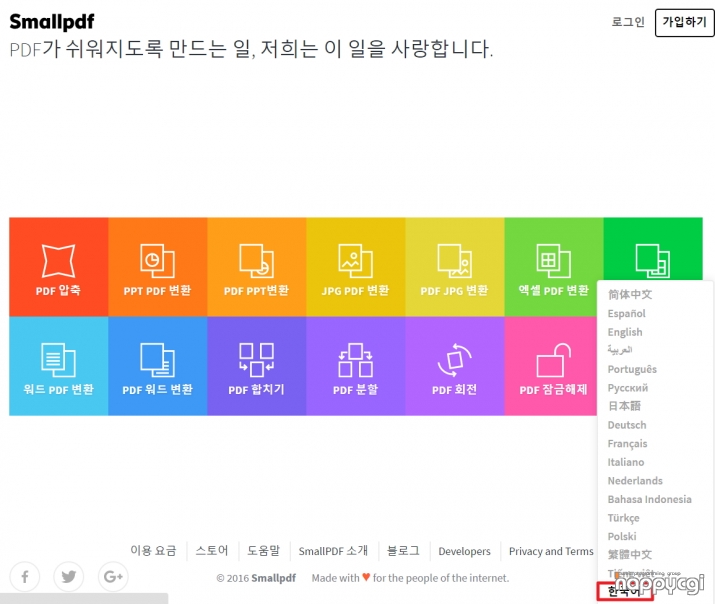Click the 로그인 login link
Screen dimensions: 715x604
click(628, 22)
